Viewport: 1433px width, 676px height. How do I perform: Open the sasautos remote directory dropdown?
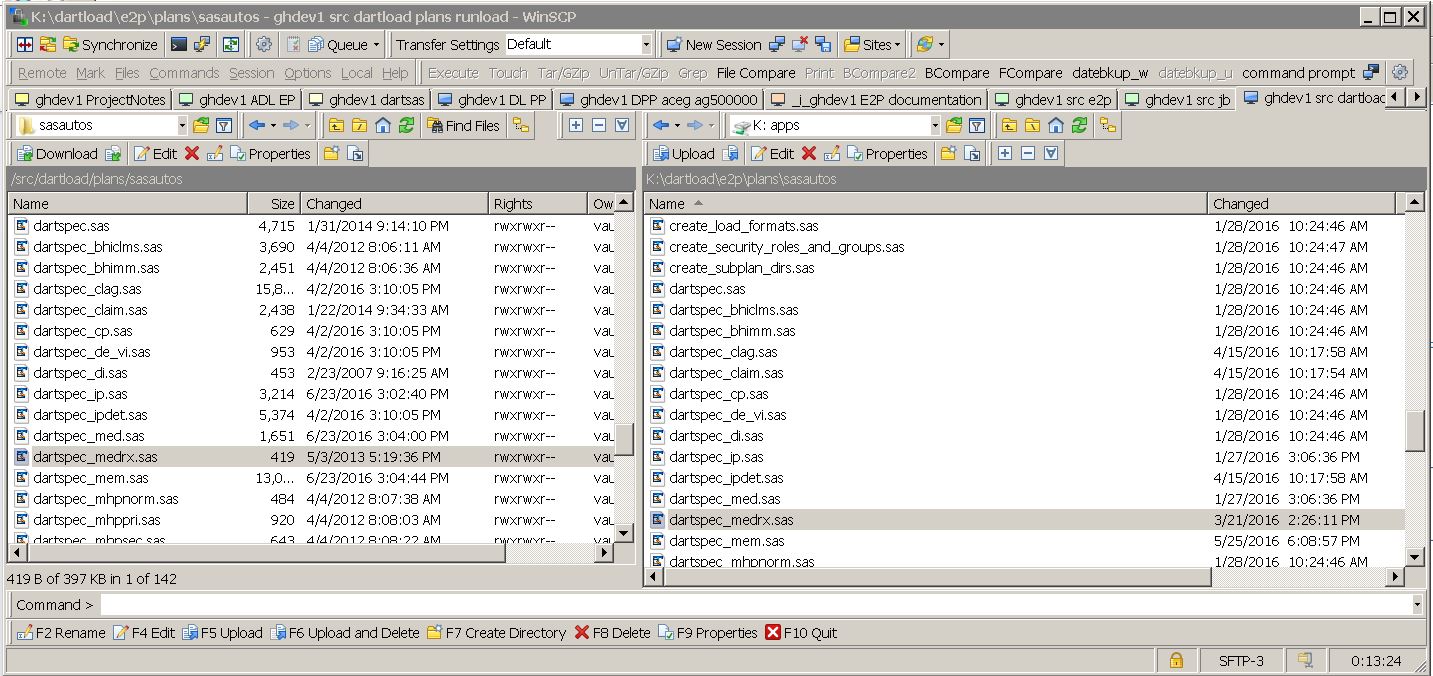coord(181,126)
